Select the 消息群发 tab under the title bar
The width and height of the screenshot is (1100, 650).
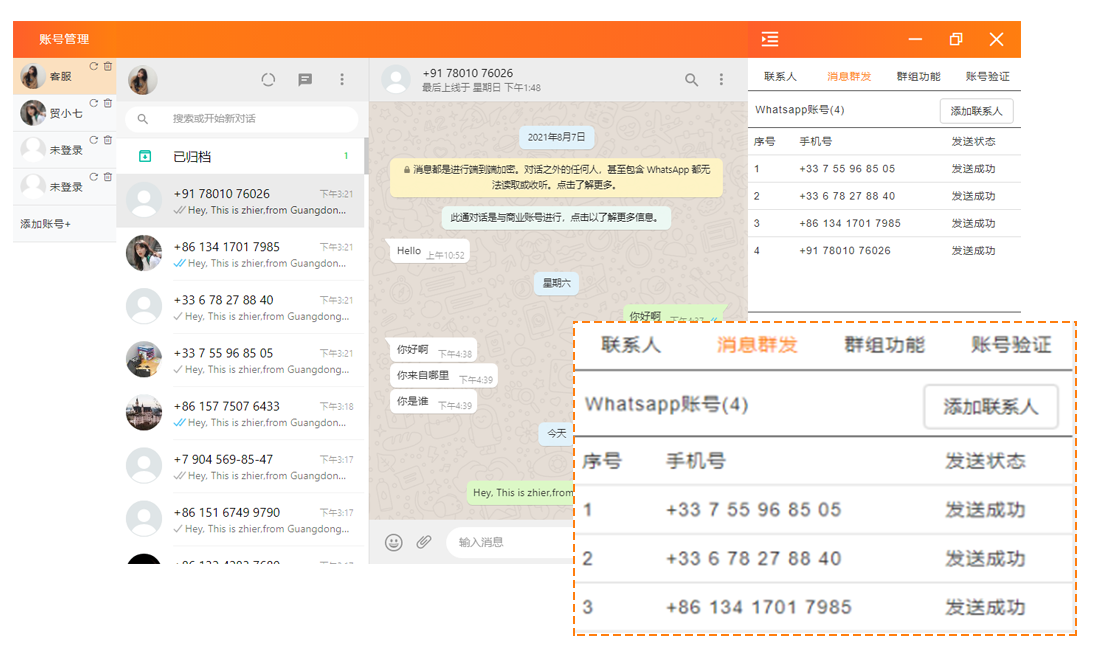click(x=849, y=76)
